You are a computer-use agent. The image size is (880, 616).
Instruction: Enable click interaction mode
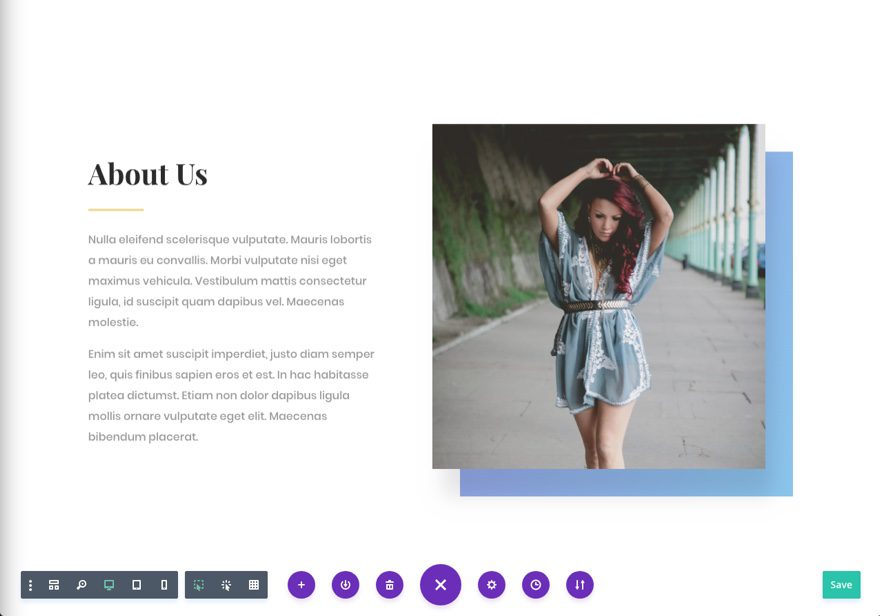pos(226,585)
